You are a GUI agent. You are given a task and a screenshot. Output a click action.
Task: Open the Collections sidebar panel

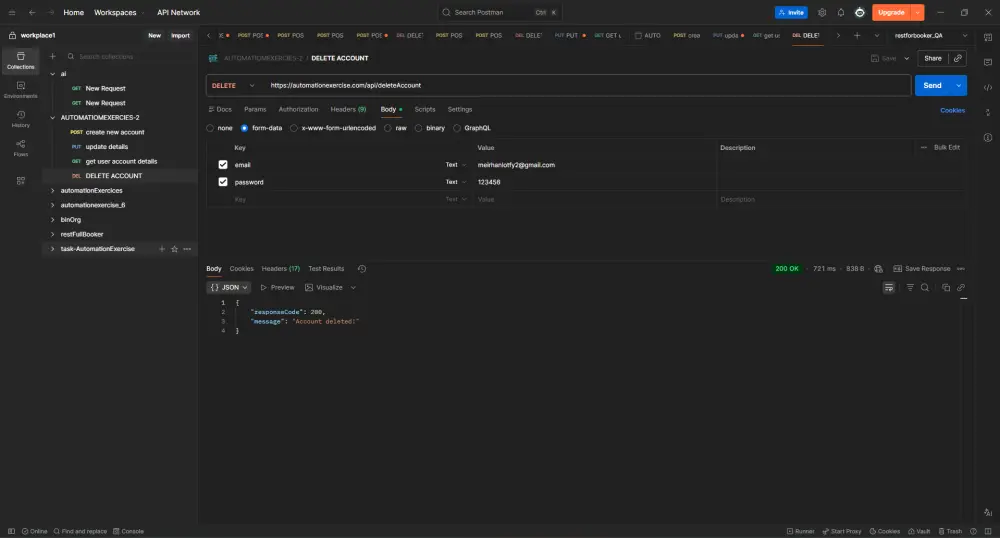[20, 61]
